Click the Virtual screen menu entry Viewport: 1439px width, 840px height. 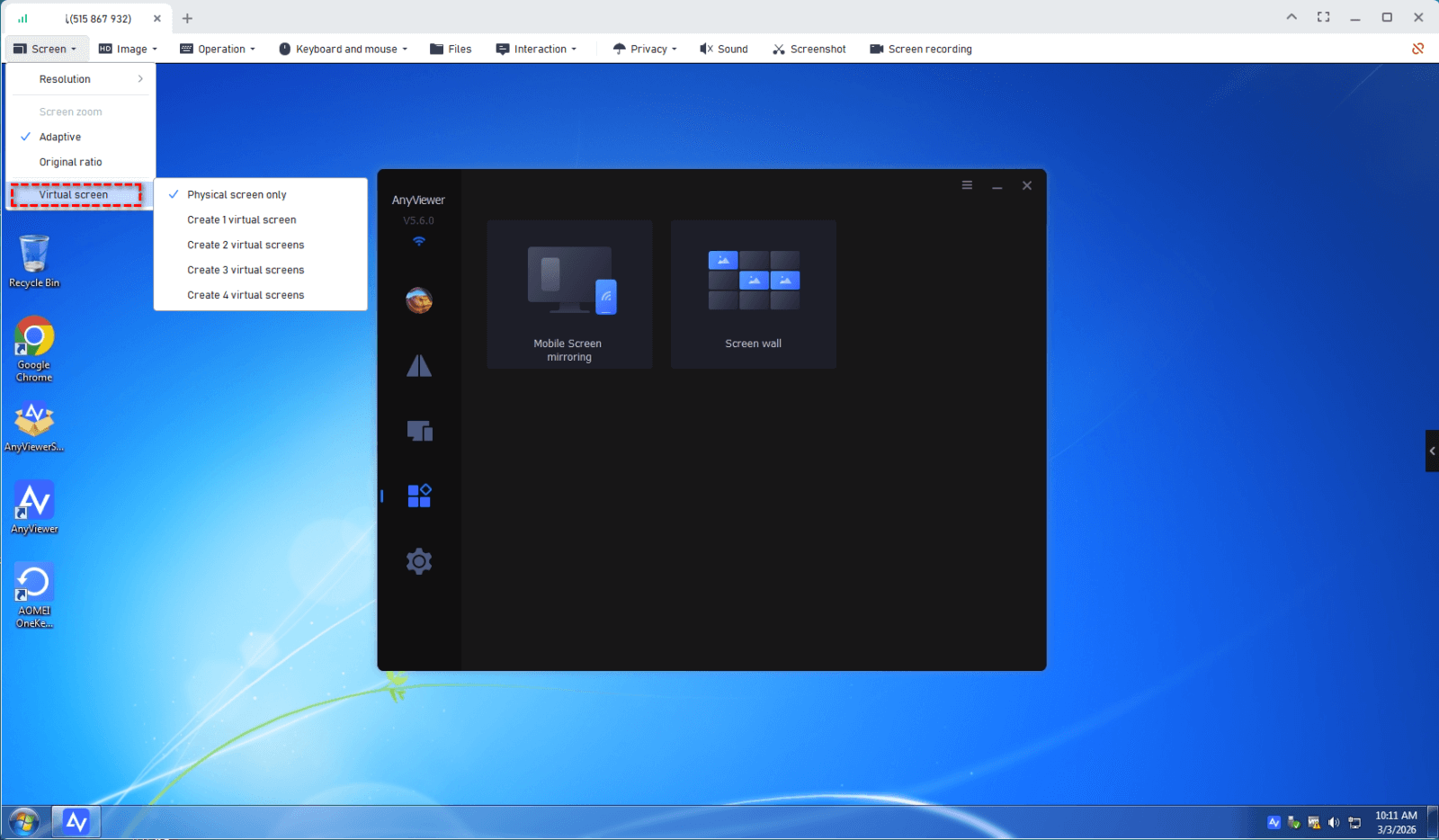point(74,194)
